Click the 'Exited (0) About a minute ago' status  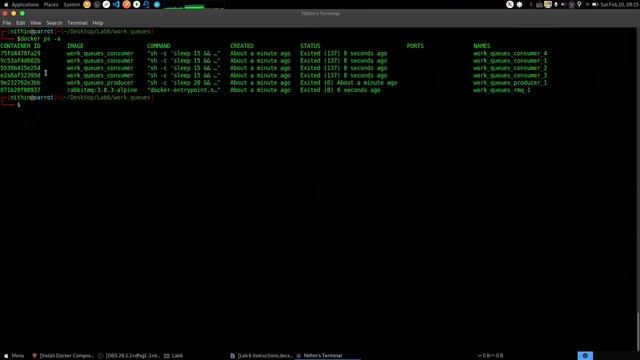point(349,83)
